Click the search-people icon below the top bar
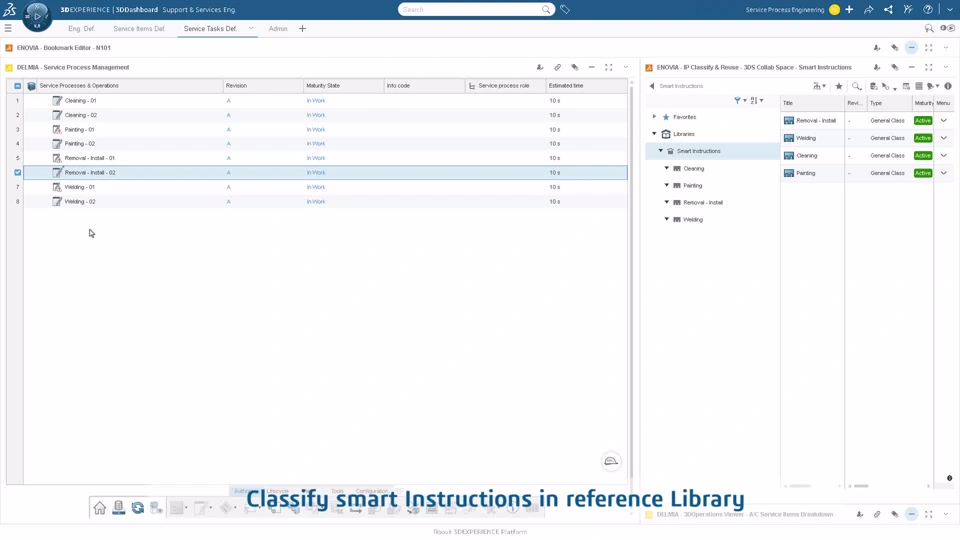The width and height of the screenshot is (960, 540). point(929,29)
